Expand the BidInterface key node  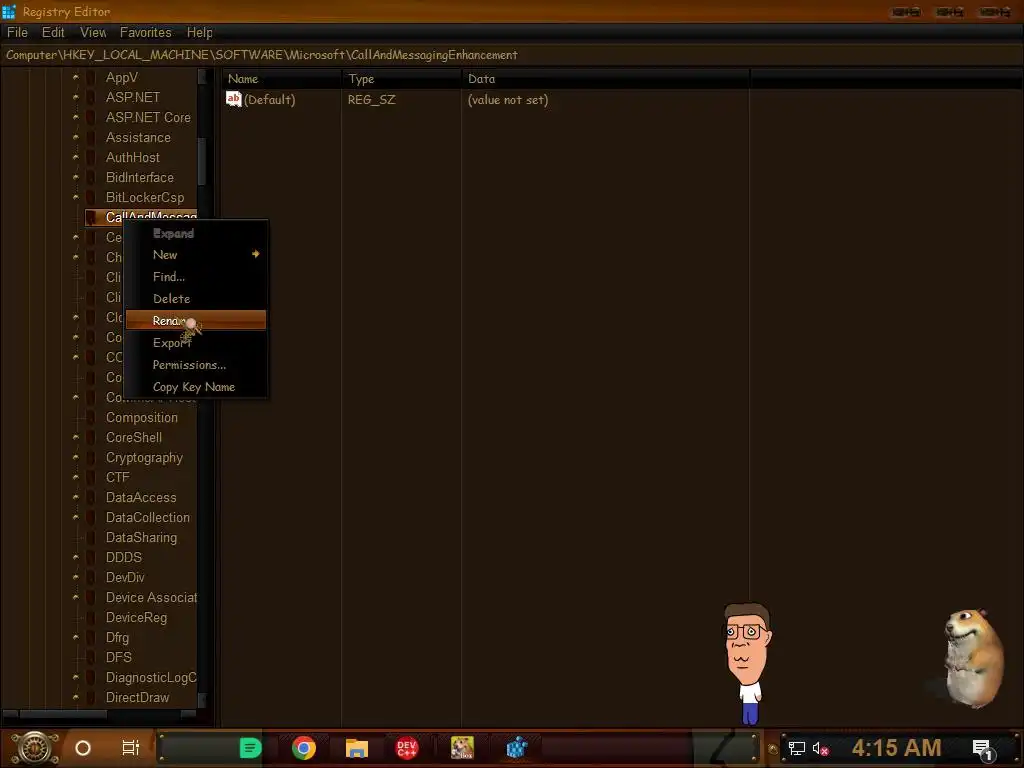coord(76,177)
